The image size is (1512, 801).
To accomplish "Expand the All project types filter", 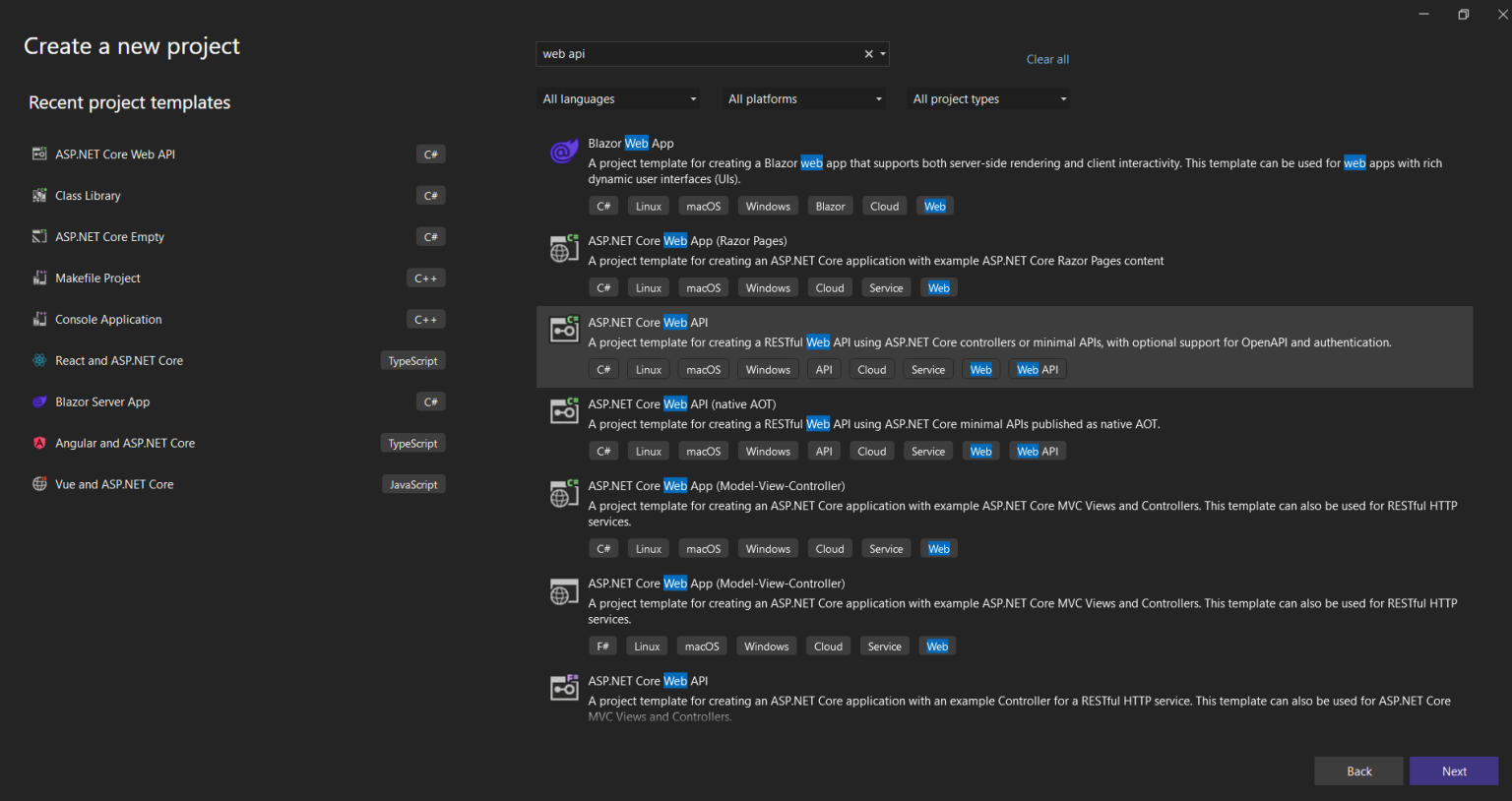I will click(x=988, y=98).
